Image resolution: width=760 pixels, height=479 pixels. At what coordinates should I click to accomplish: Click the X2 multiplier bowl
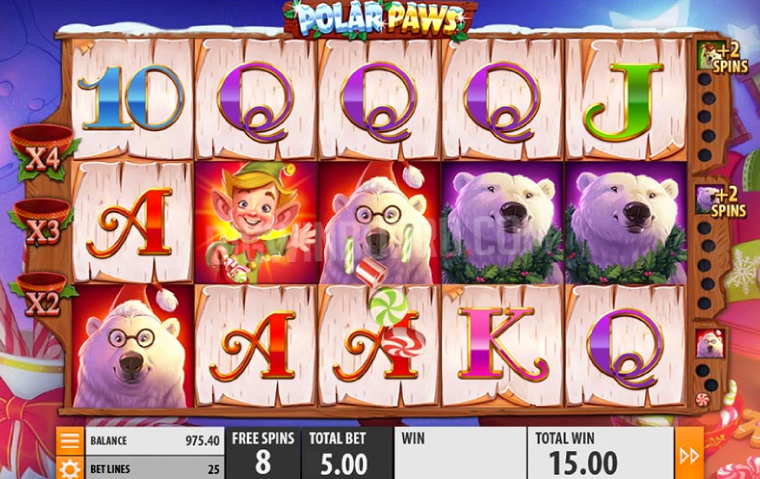(42, 295)
